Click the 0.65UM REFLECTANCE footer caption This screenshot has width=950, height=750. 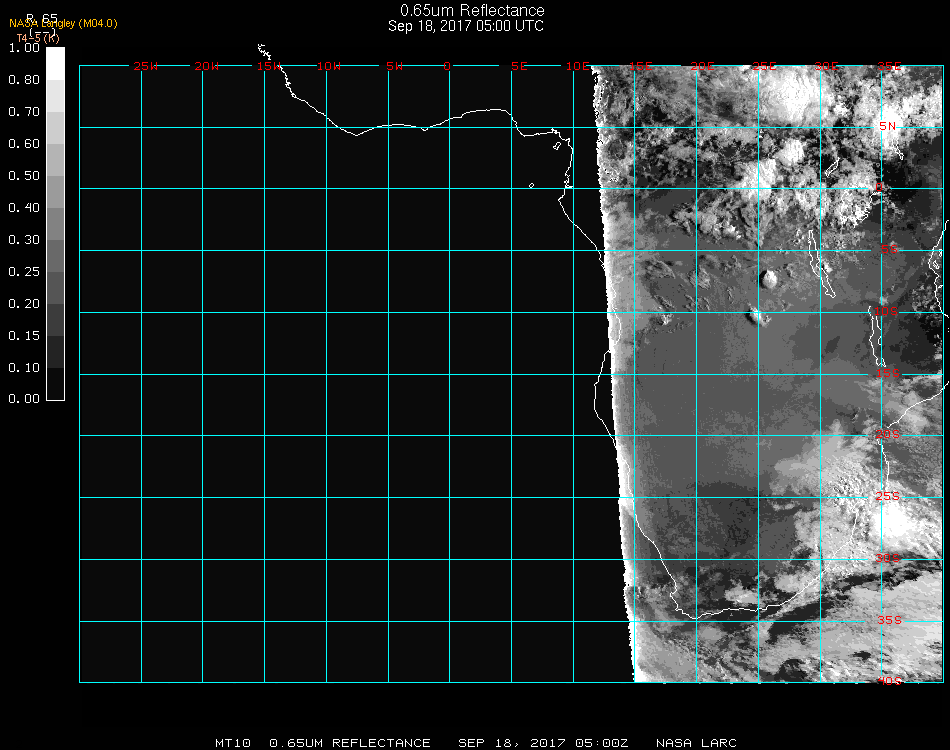(350, 743)
